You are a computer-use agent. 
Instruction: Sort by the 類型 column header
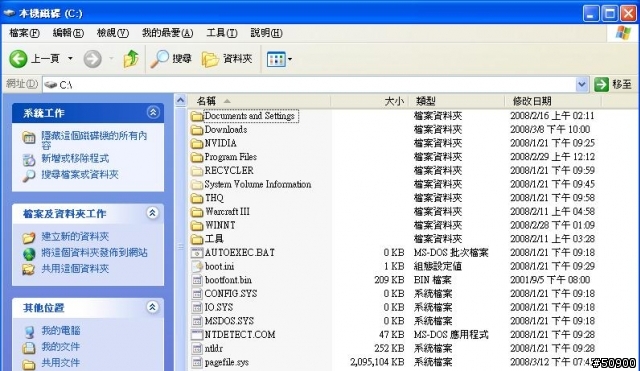click(x=456, y=101)
